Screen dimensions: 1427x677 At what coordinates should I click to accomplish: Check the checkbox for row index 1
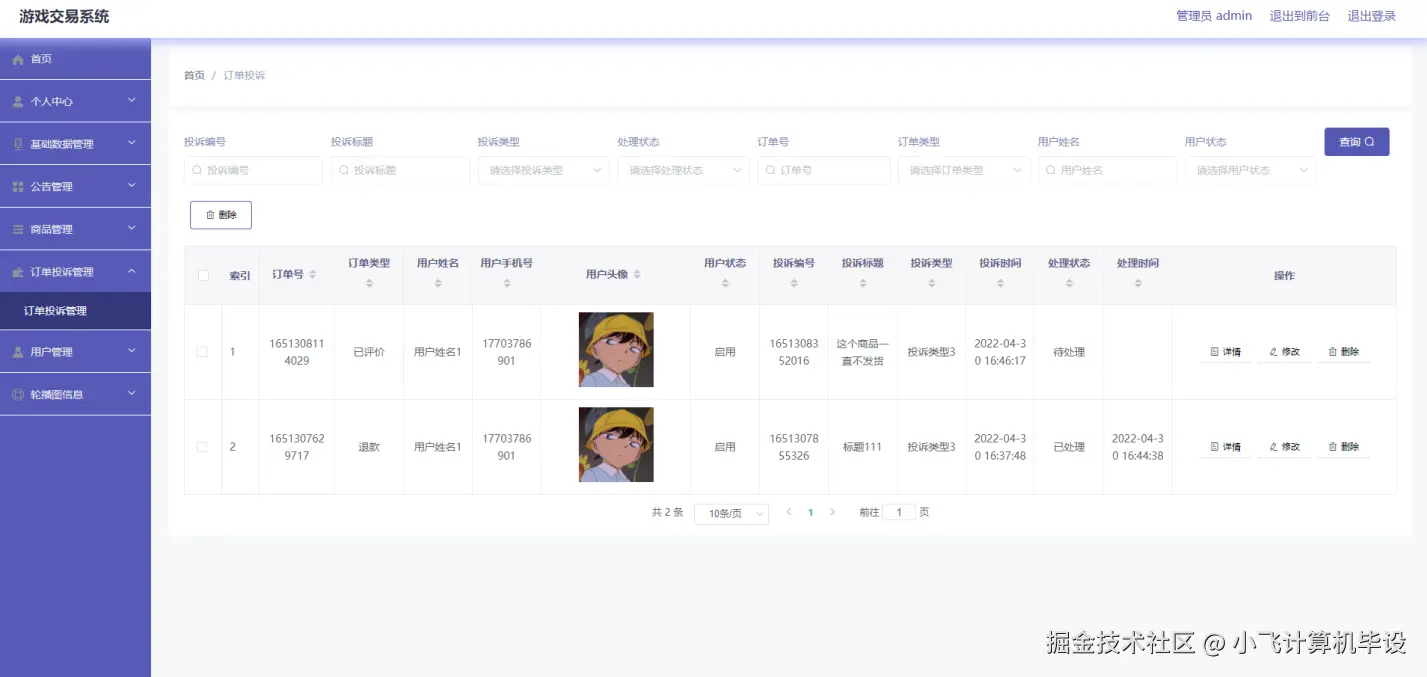[x=202, y=351]
